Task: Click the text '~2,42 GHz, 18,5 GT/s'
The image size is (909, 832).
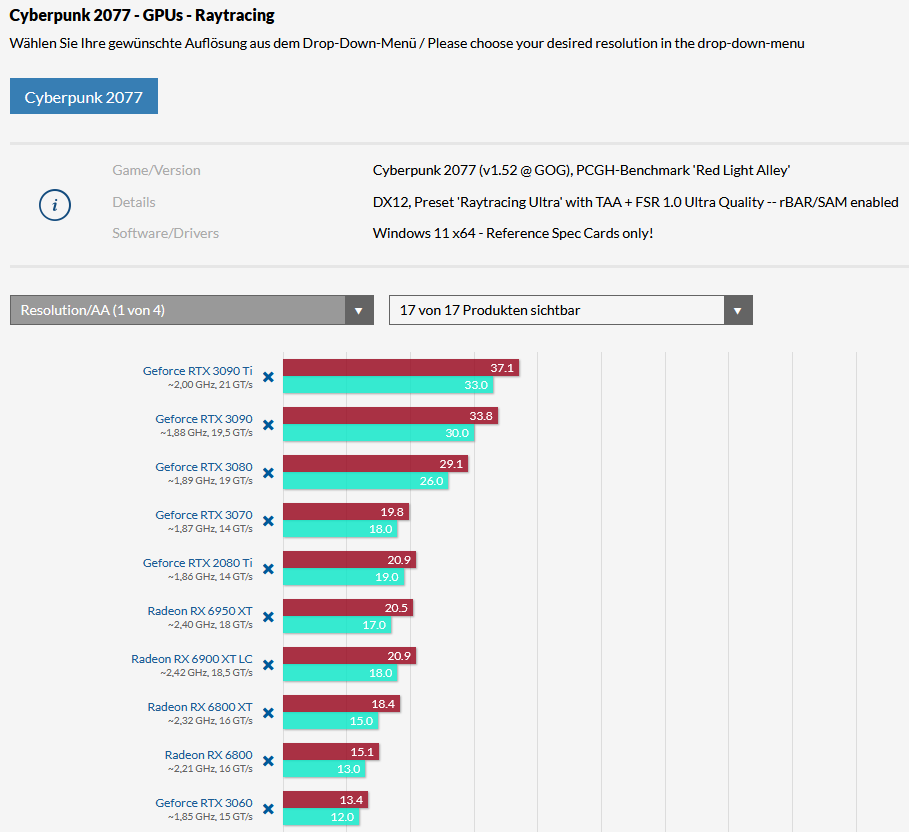Action: click(206, 673)
